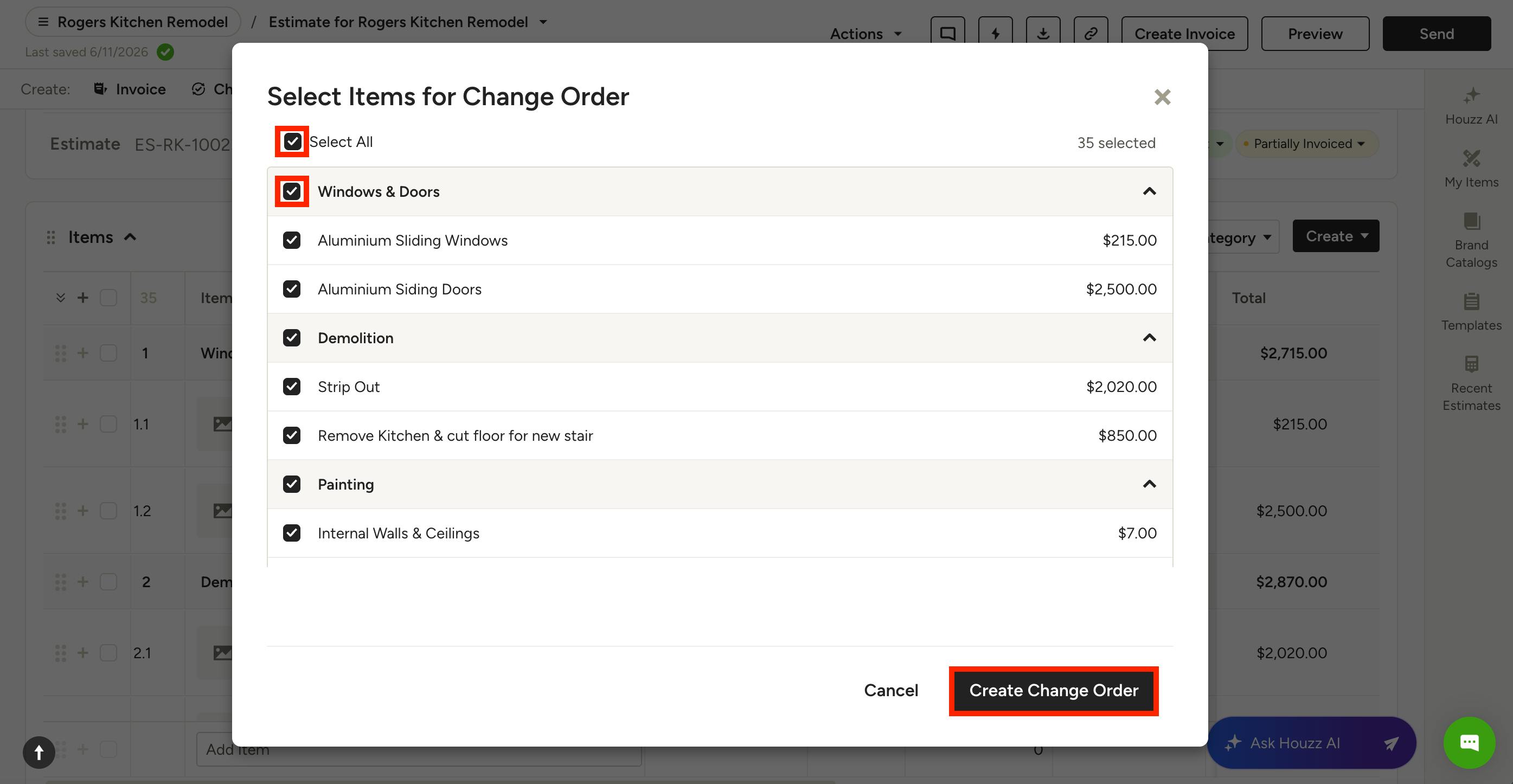Uncheck the Windows & Doors category checkbox
Image resolution: width=1513 pixels, height=784 pixels.
pyautogui.click(x=292, y=191)
